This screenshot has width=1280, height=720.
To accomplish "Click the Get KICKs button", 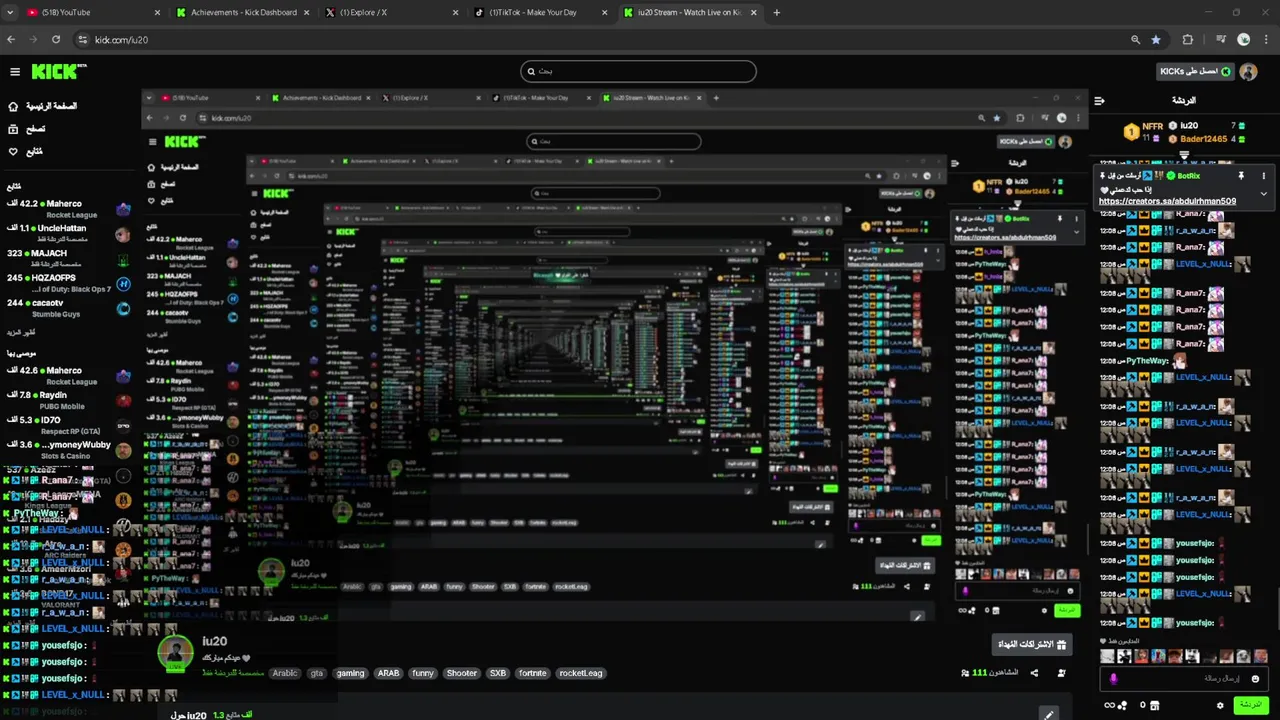I will coord(1196,72).
